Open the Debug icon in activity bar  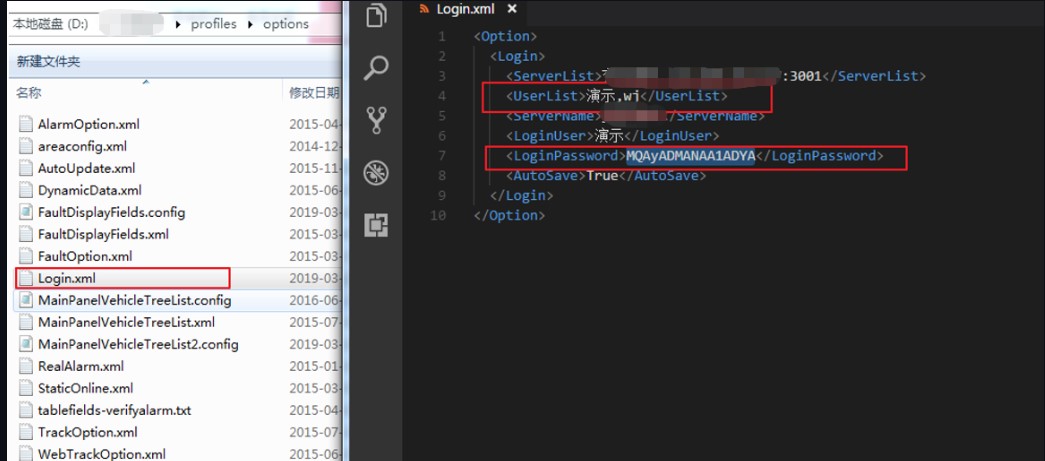pos(377,173)
